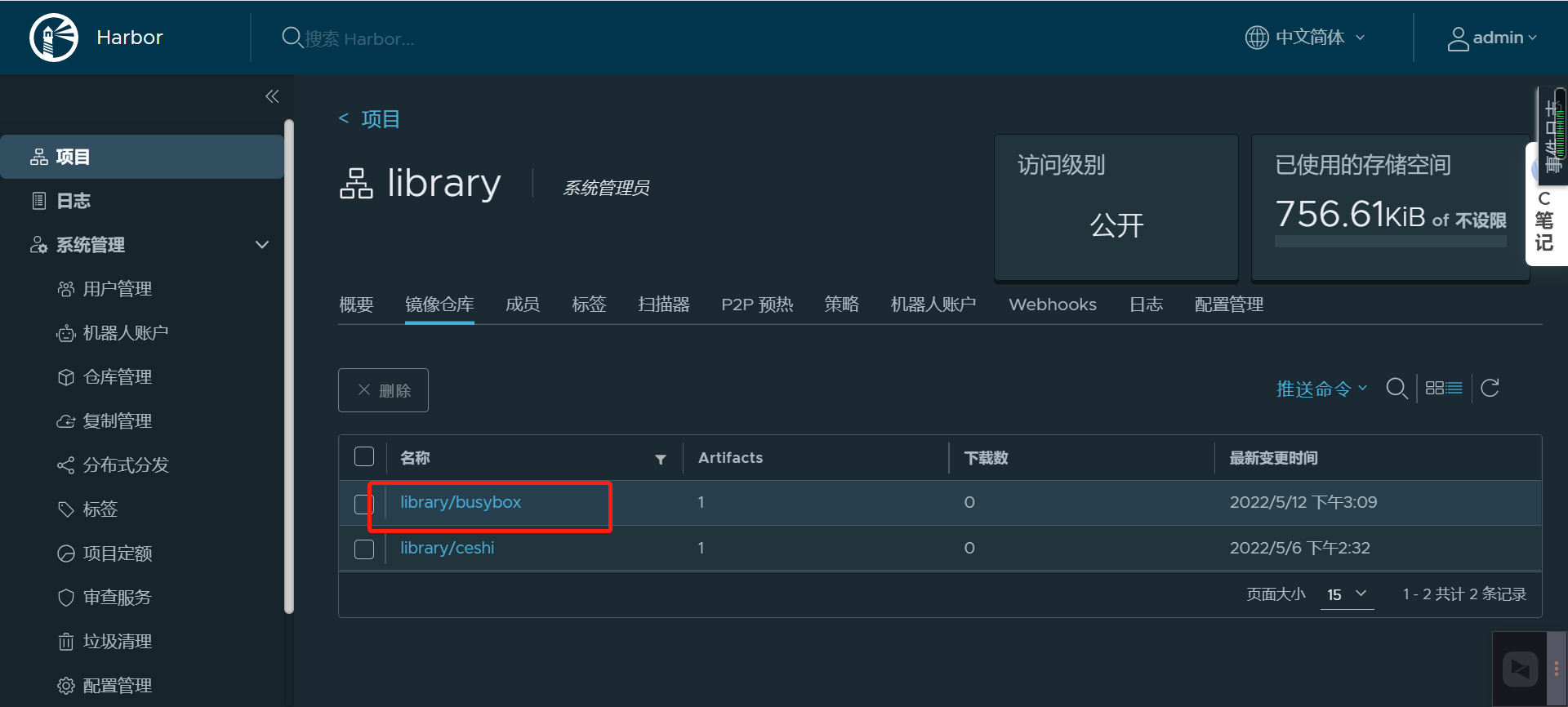
Task: Open 机器人账户 in the sidebar
Action: pos(125,333)
